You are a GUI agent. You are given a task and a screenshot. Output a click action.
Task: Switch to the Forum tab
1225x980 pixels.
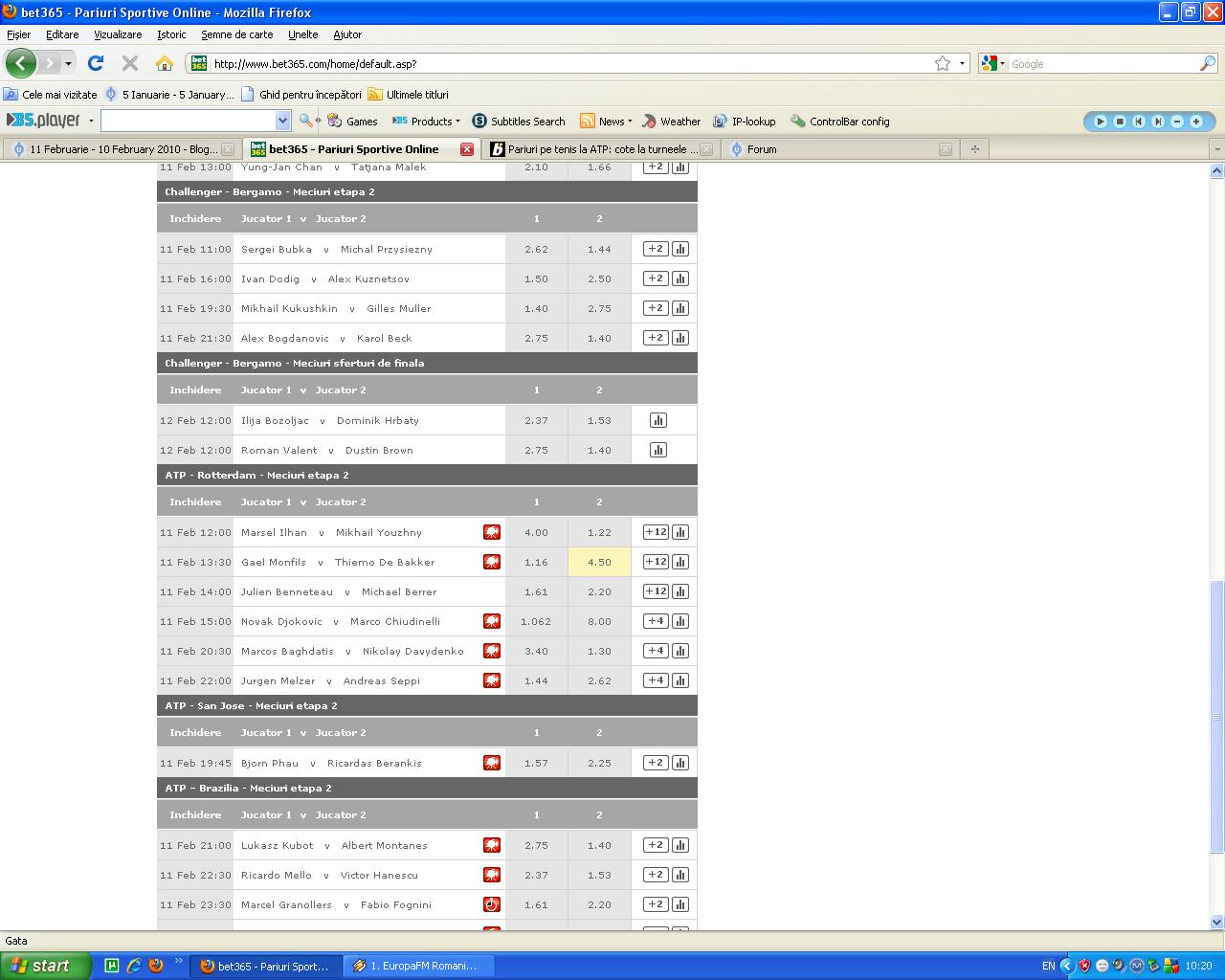839,149
